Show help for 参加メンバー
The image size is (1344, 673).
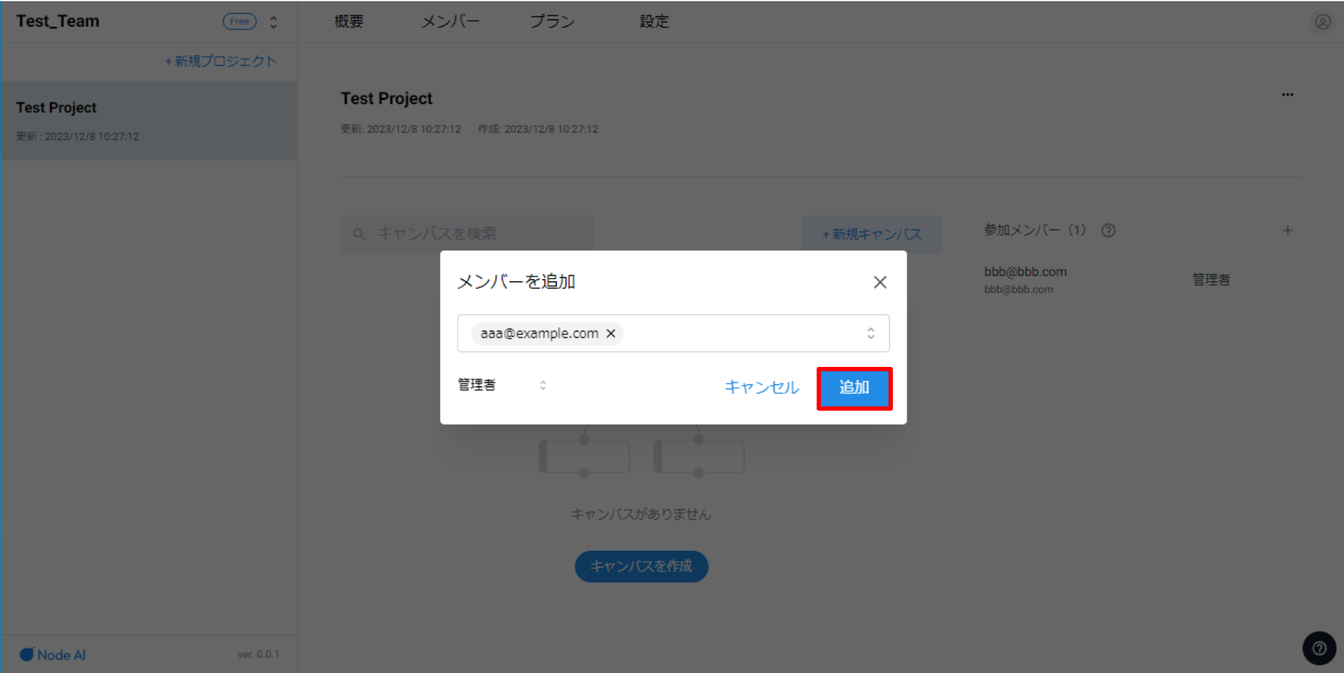1108,230
